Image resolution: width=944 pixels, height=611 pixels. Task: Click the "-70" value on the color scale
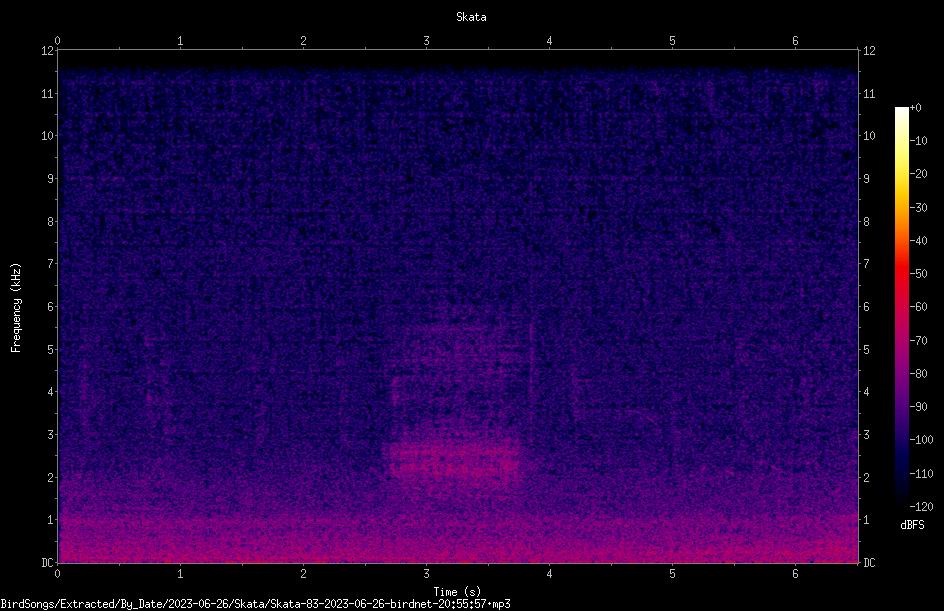tap(918, 341)
